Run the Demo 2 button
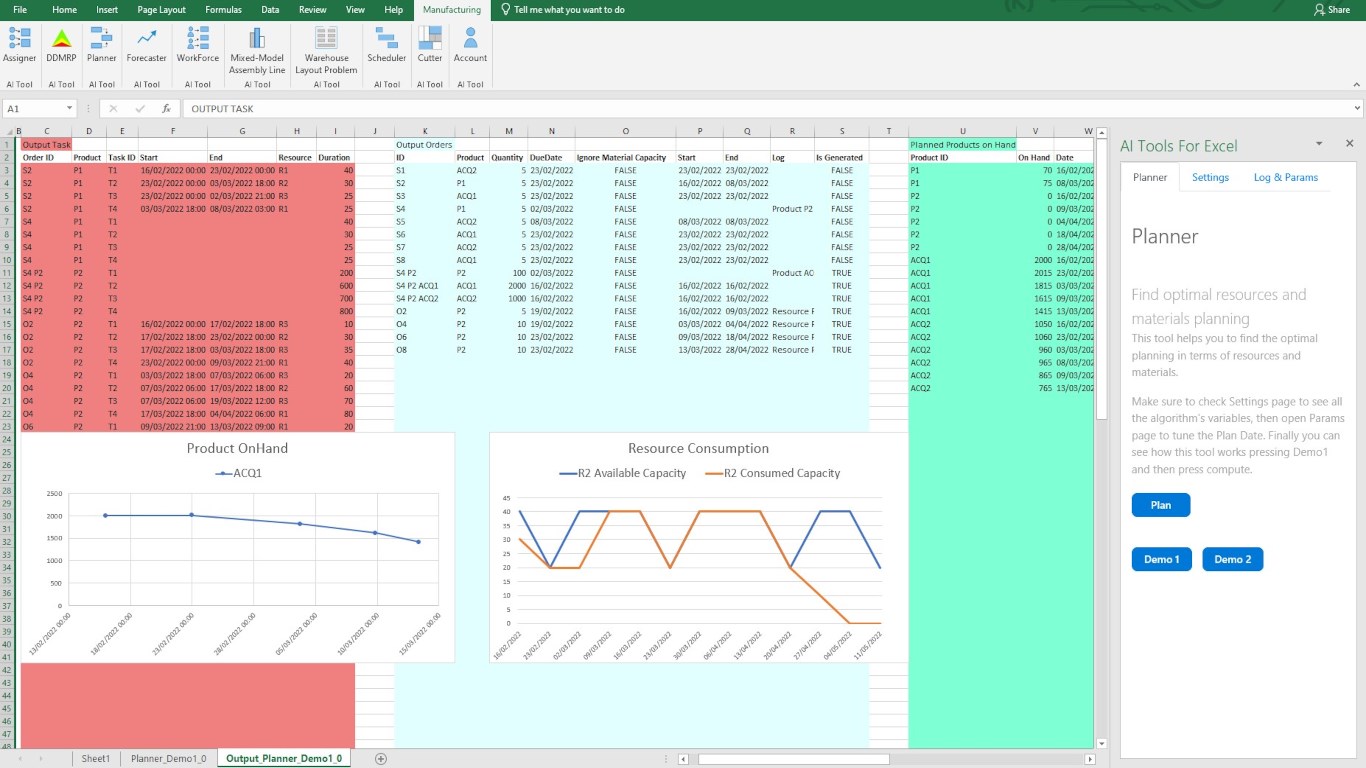This screenshot has width=1366, height=768. coord(1233,559)
